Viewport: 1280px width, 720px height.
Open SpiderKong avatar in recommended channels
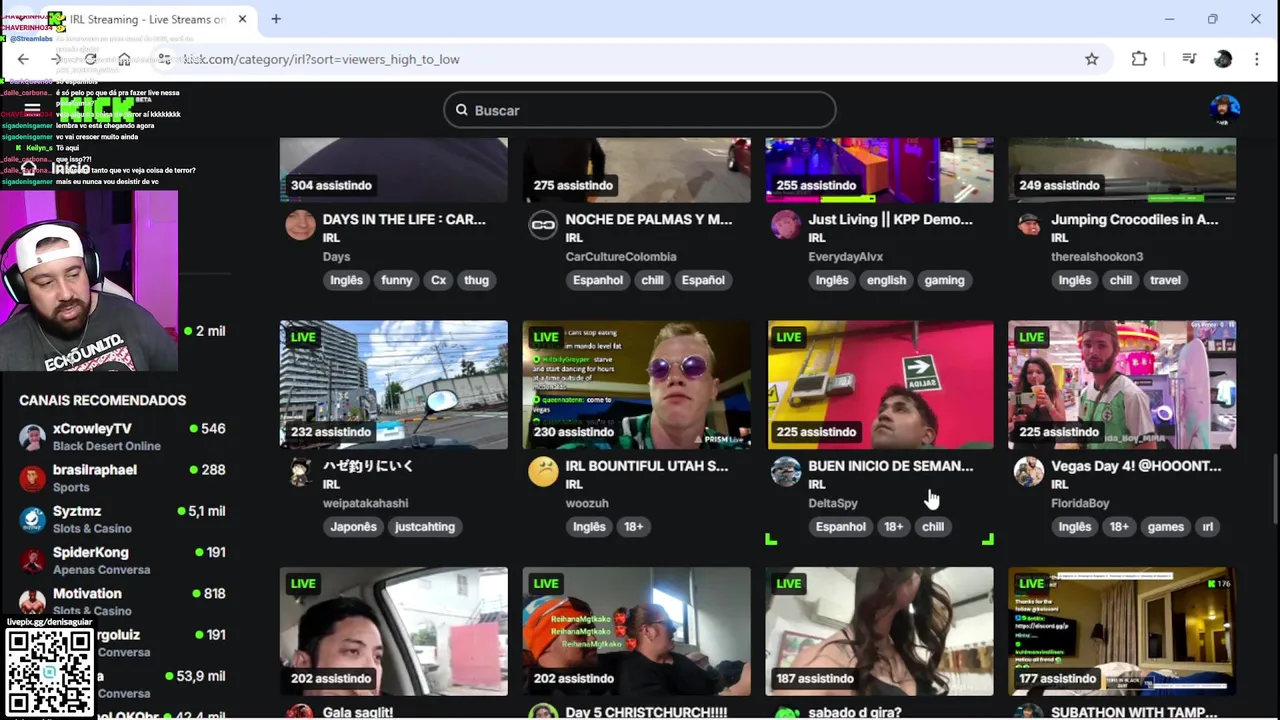tap(33, 560)
